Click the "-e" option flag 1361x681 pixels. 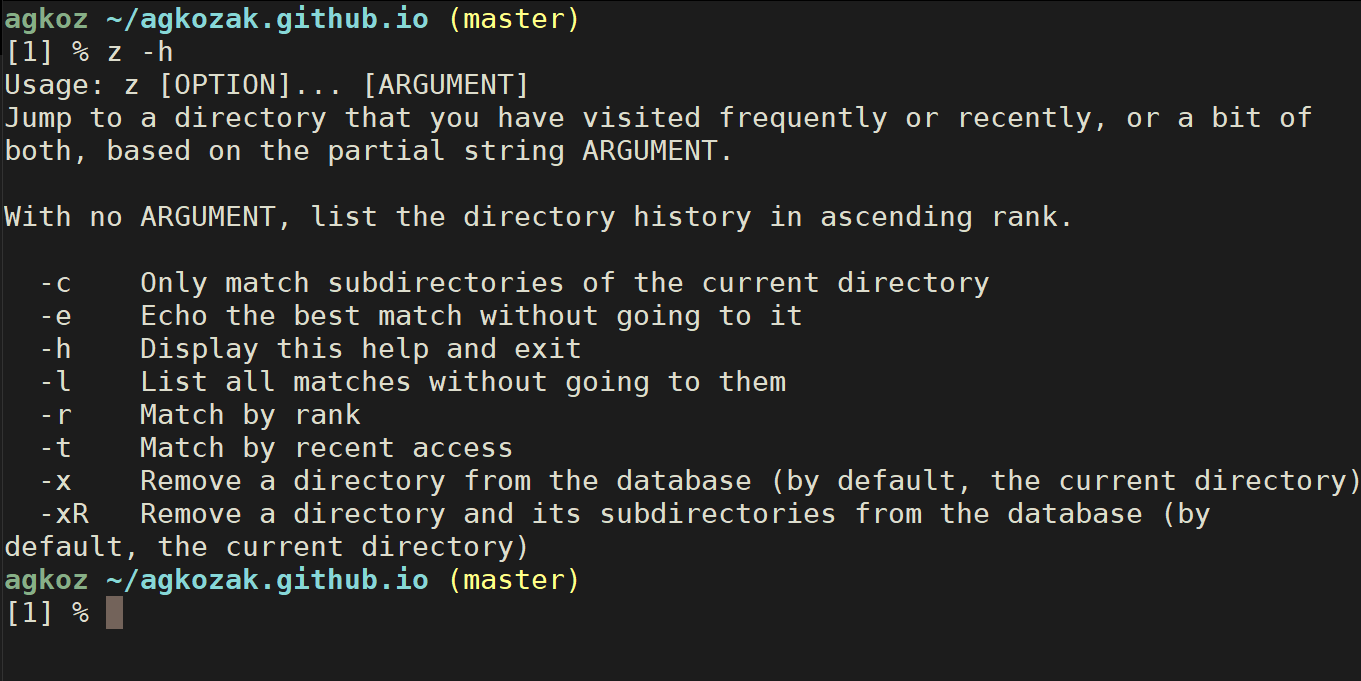tap(55, 316)
